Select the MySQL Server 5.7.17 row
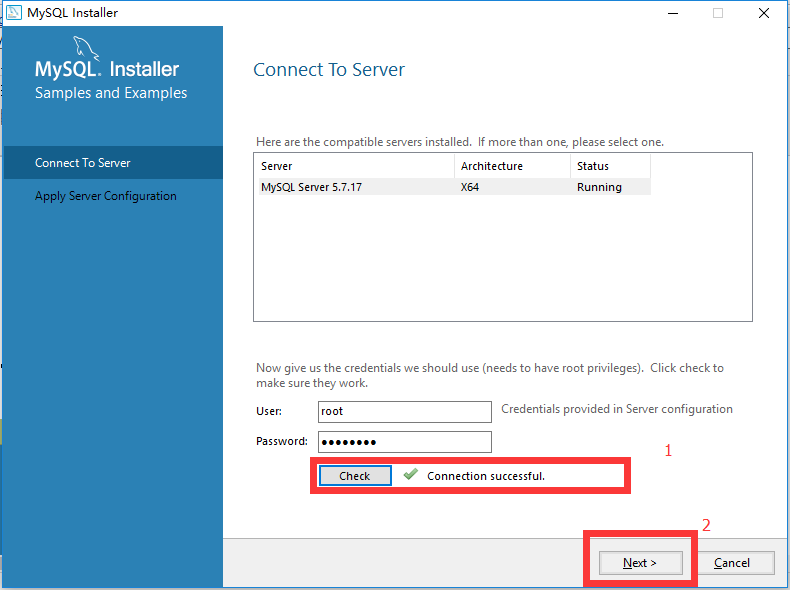The image size is (790, 590). coord(454,187)
